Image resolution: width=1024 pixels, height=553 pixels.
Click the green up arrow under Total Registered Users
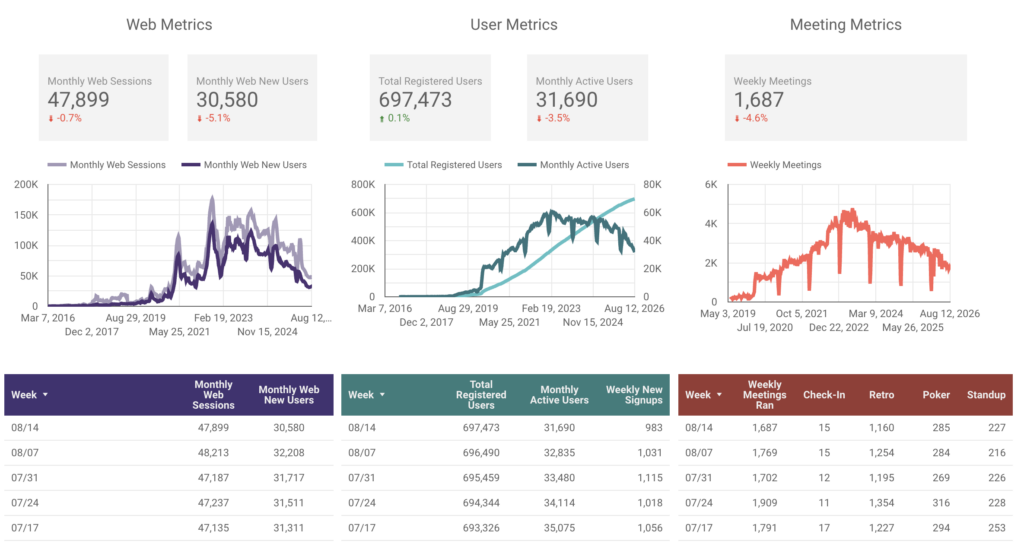tap(382, 119)
